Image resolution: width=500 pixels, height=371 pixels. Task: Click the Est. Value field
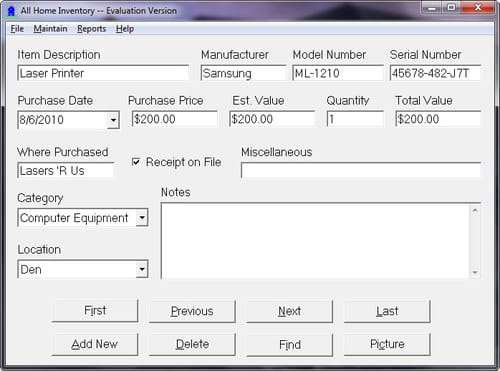pos(272,119)
